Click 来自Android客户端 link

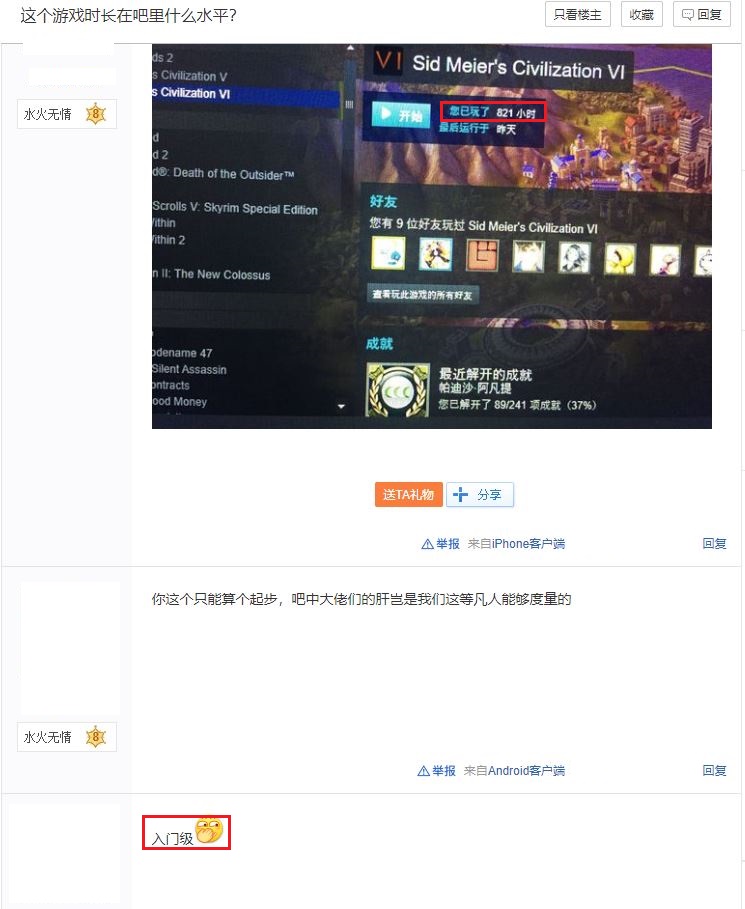pyautogui.click(x=514, y=770)
